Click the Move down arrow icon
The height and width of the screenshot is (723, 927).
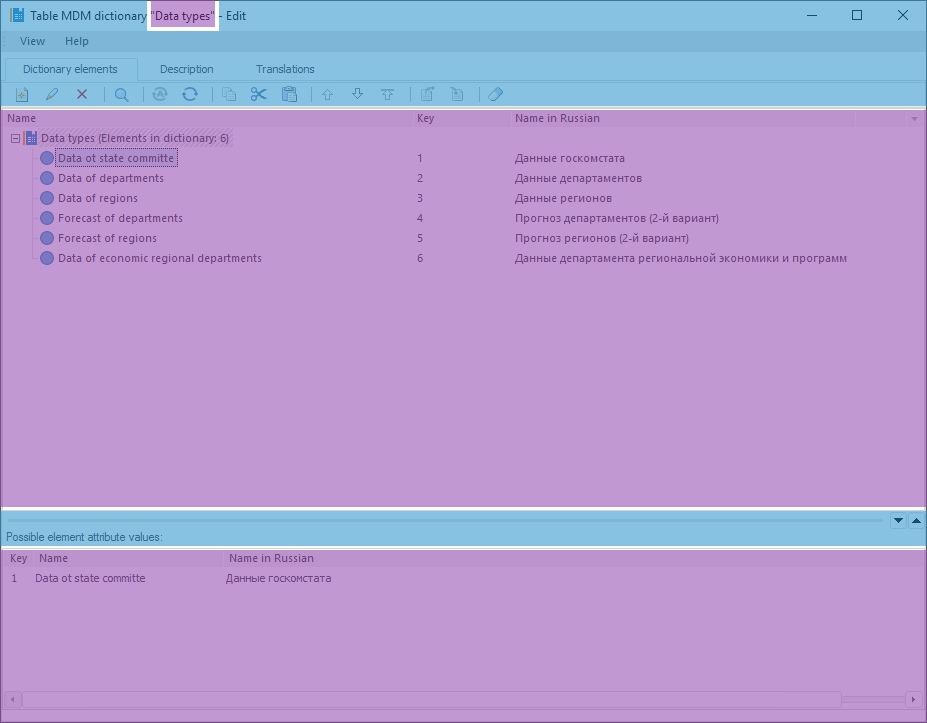(357, 94)
